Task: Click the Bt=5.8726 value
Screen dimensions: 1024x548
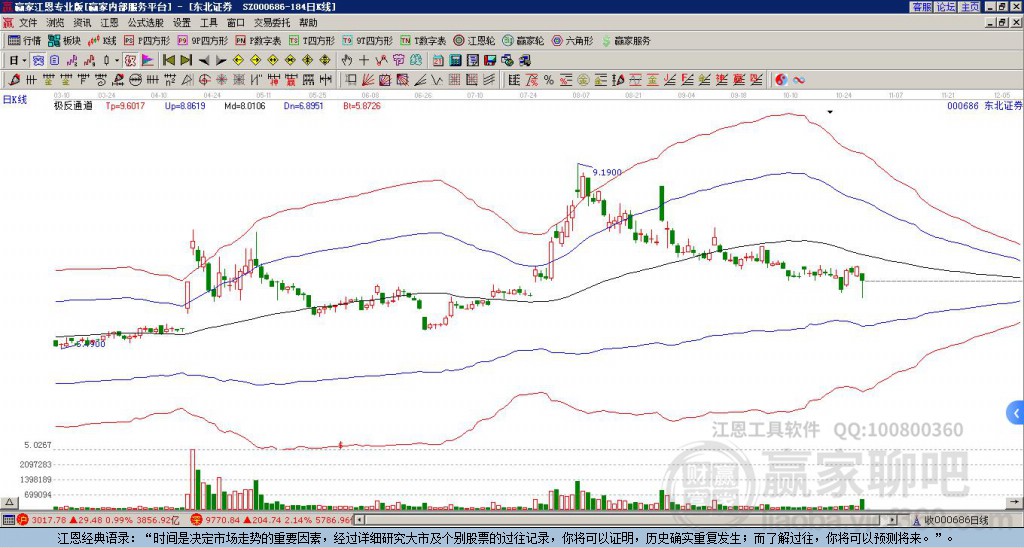Action: coord(361,106)
